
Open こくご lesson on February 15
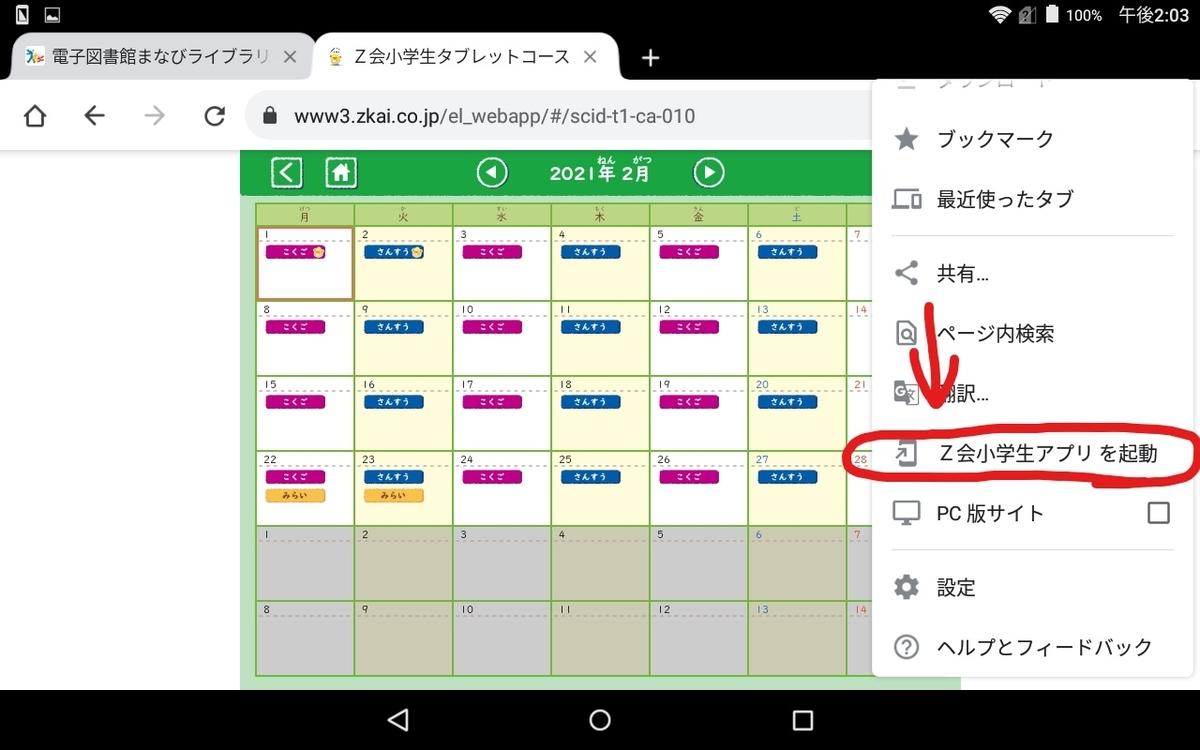pyautogui.click(x=295, y=402)
